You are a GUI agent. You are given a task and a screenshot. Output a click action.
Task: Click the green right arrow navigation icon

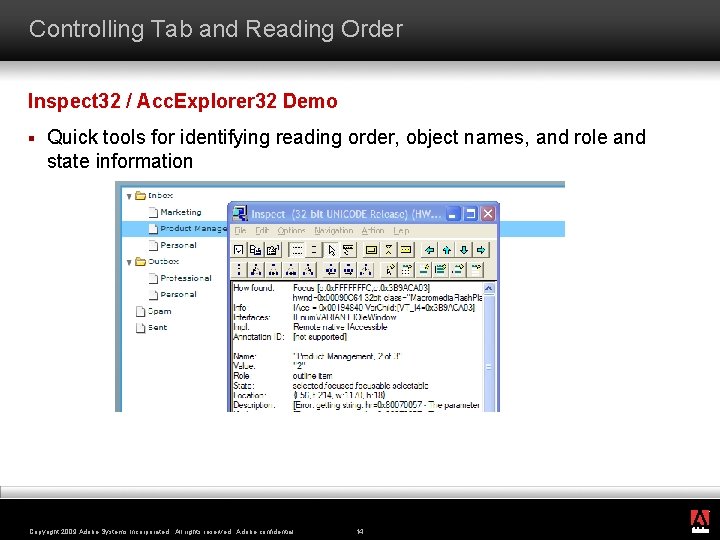click(481, 250)
